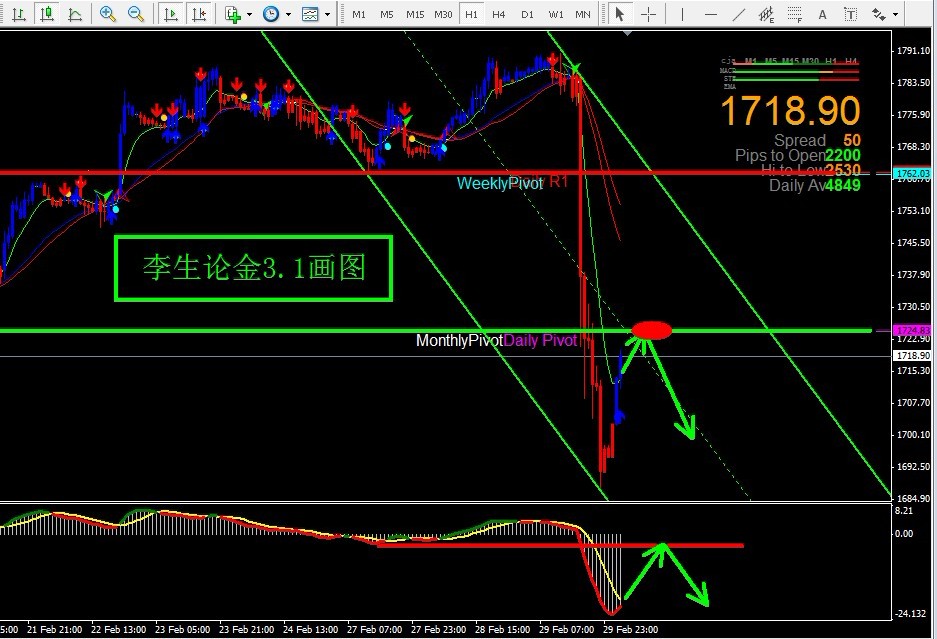Select the MN monthly timeframe
937x639 pixels.
click(x=583, y=15)
